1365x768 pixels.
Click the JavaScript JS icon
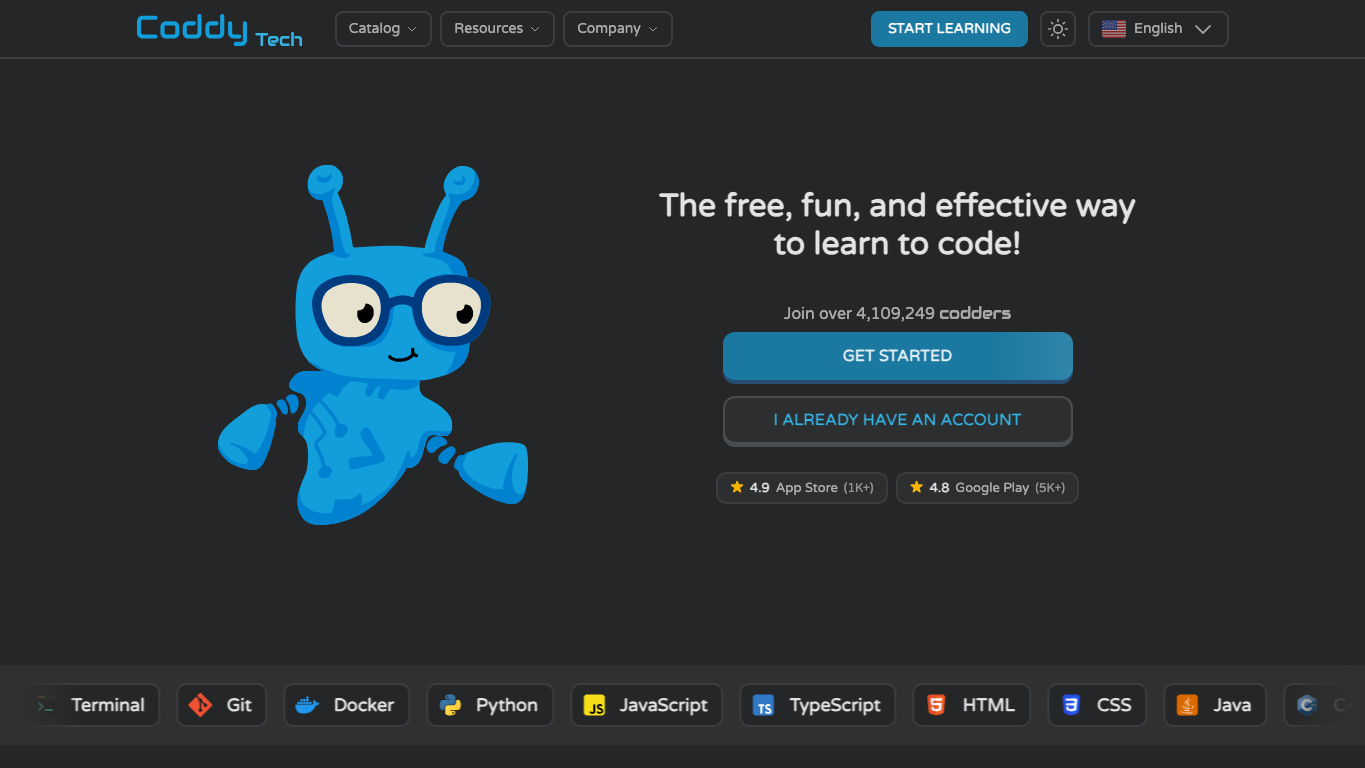point(594,706)
